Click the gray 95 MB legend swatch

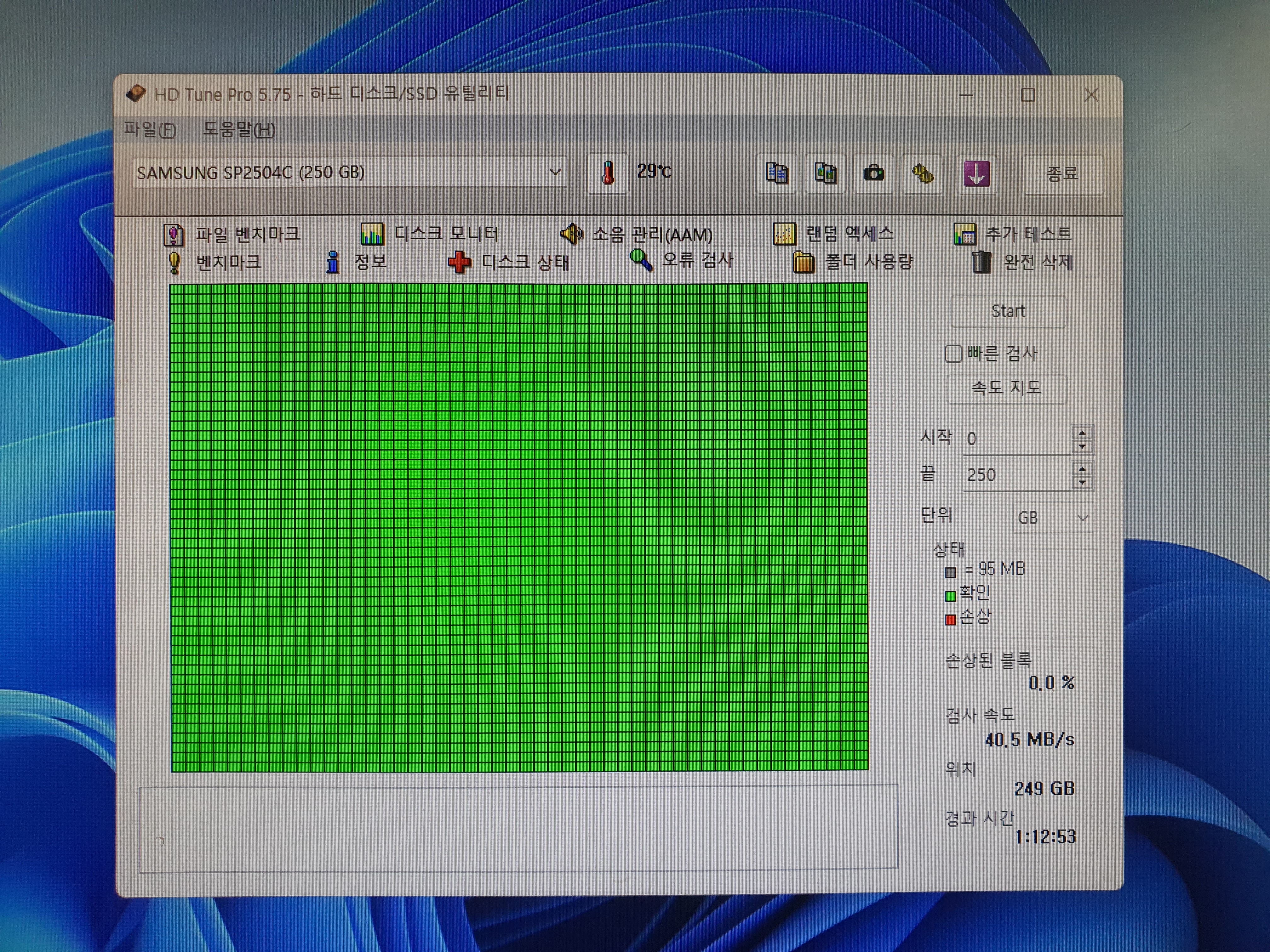click(950, 572)
